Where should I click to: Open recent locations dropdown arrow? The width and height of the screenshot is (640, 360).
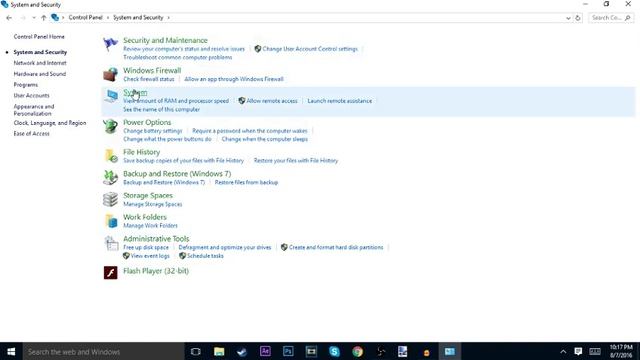coord(33,18)
